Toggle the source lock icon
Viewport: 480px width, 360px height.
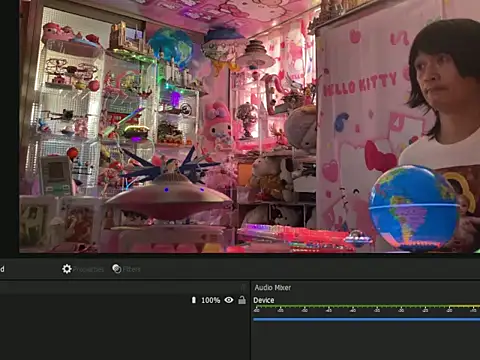pos(242,300)
